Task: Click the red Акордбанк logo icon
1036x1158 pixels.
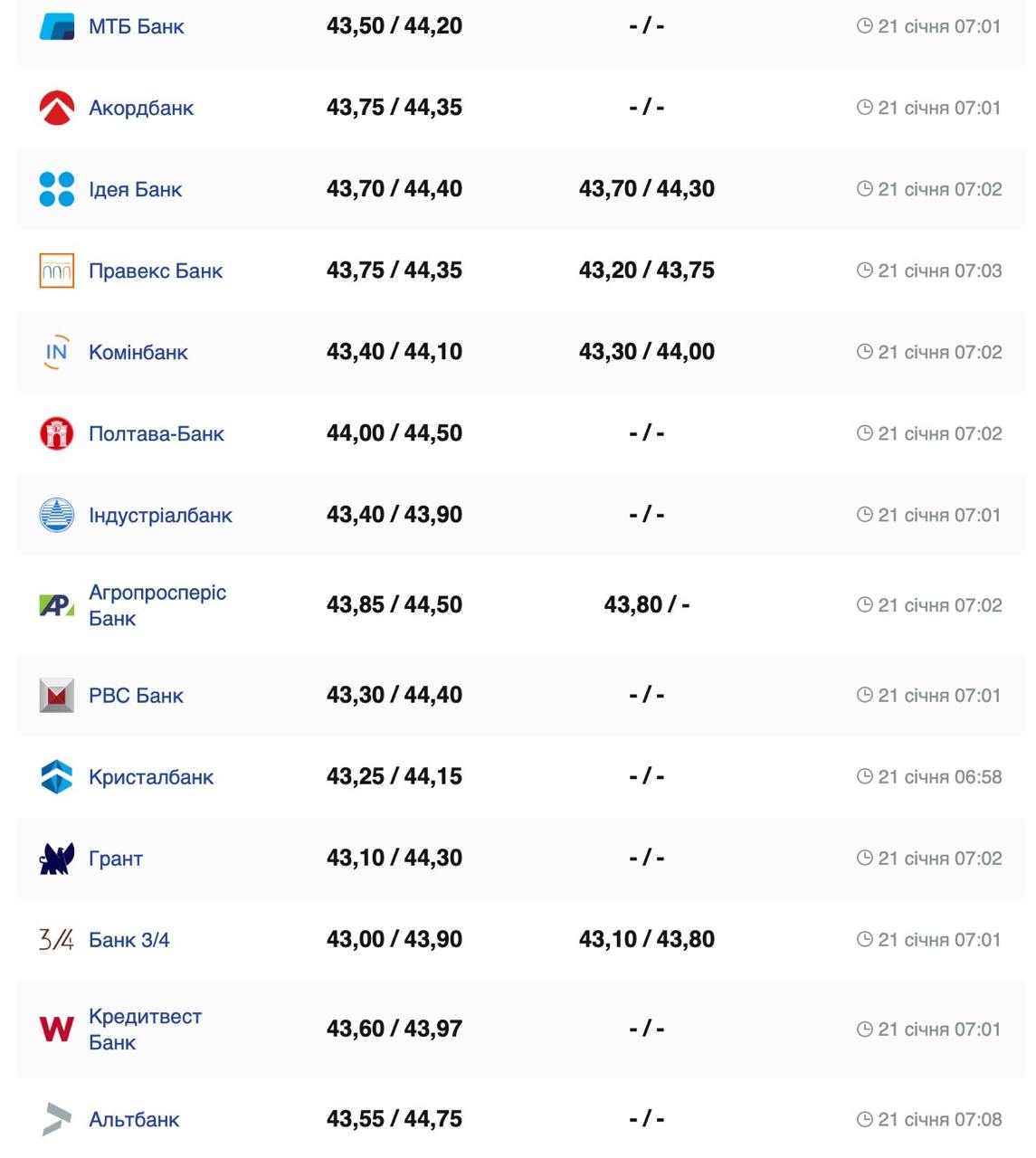Action: coord(57,108)
